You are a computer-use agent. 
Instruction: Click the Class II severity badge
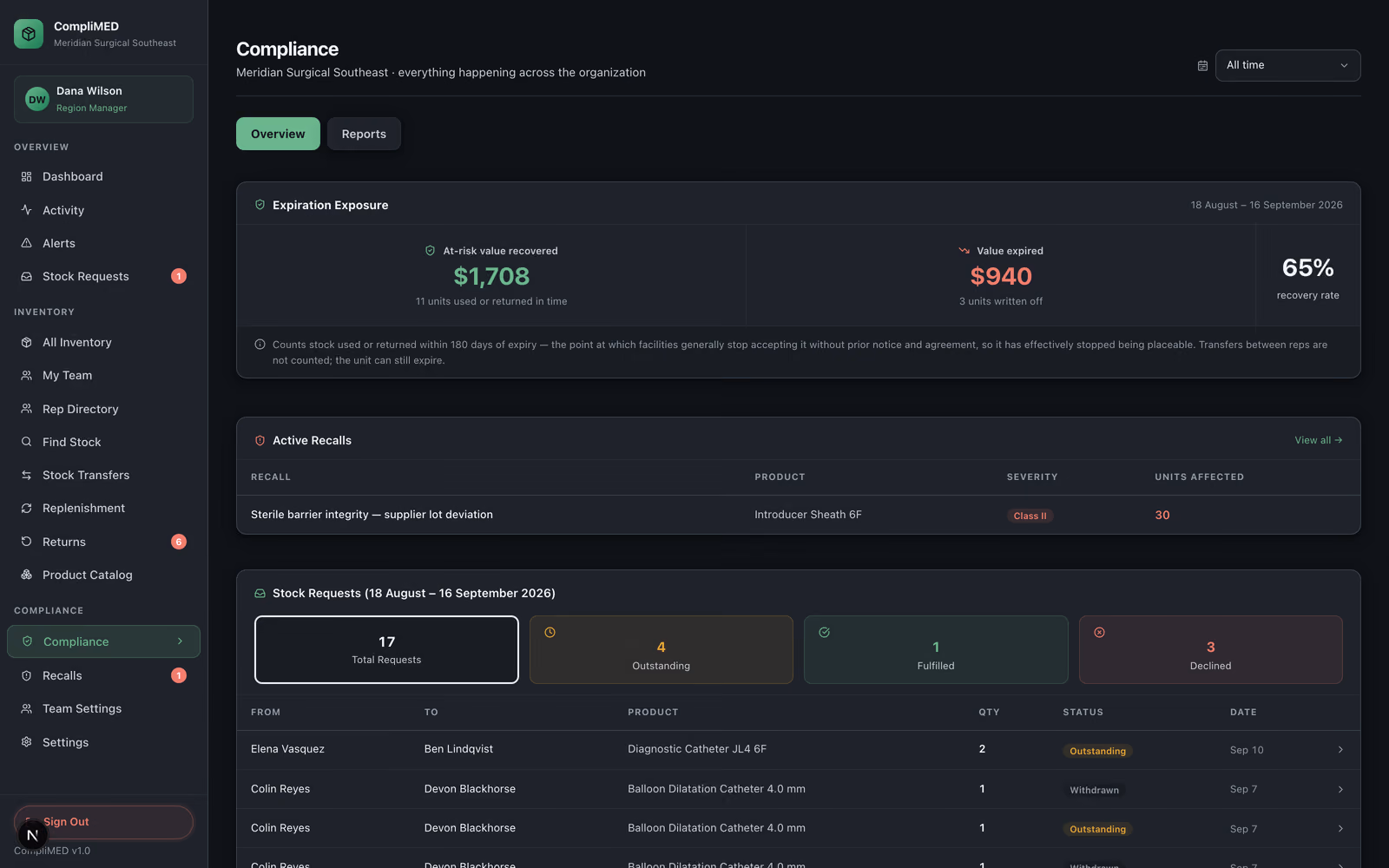pyautogui.click(x=1030, y=516)
